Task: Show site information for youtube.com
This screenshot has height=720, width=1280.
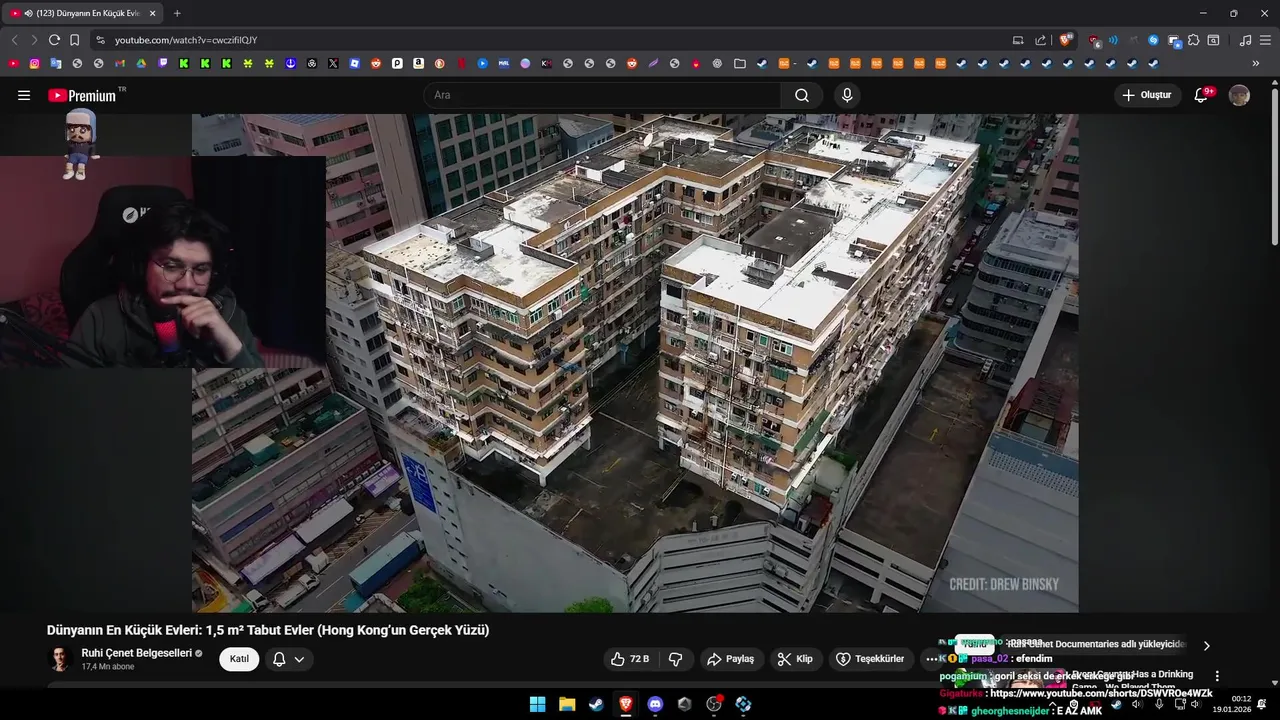Action: [x=99, y=40]
